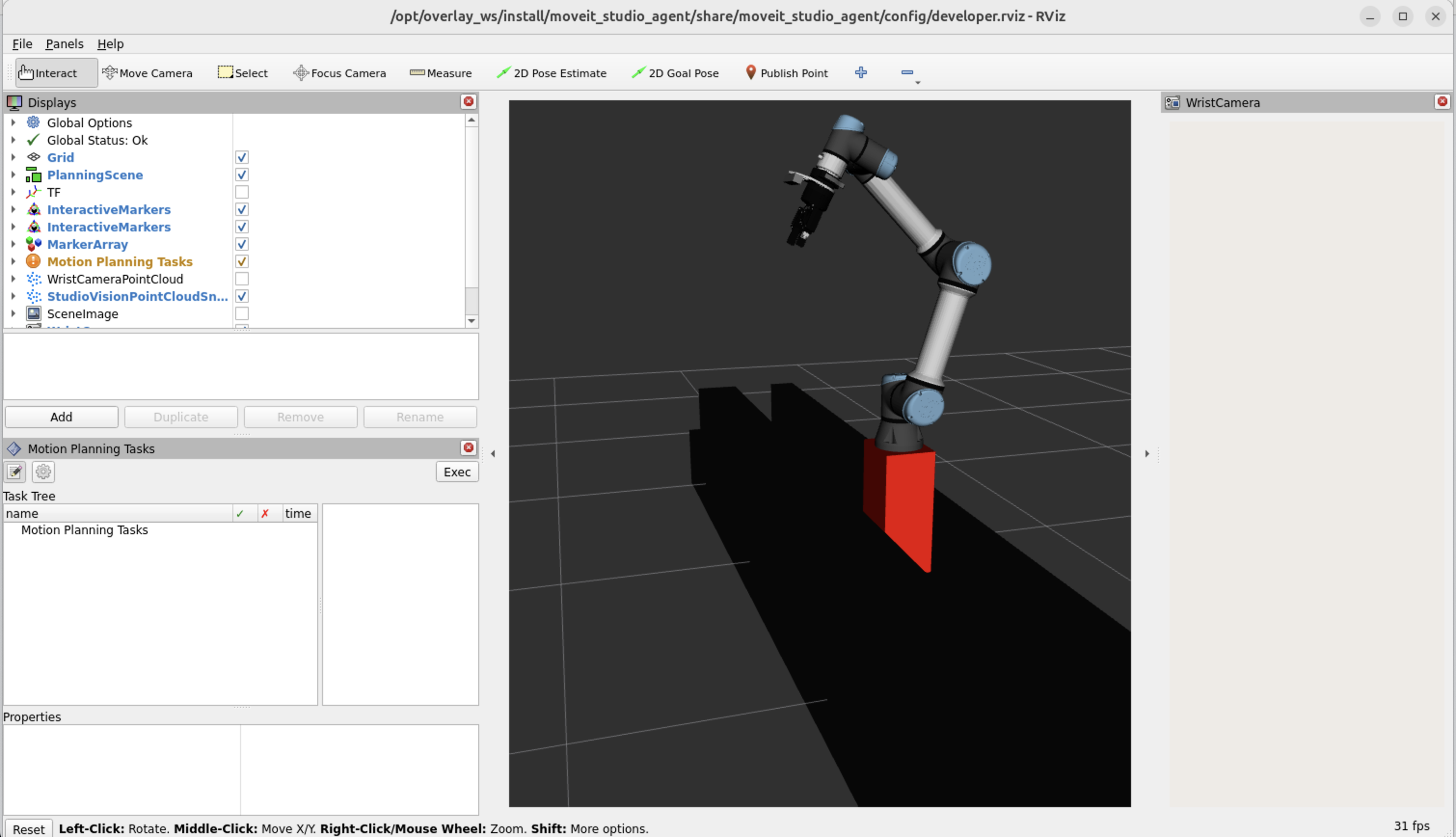
Task: Expand the PlanningScene display item
Action: click(x=13, y=175)
